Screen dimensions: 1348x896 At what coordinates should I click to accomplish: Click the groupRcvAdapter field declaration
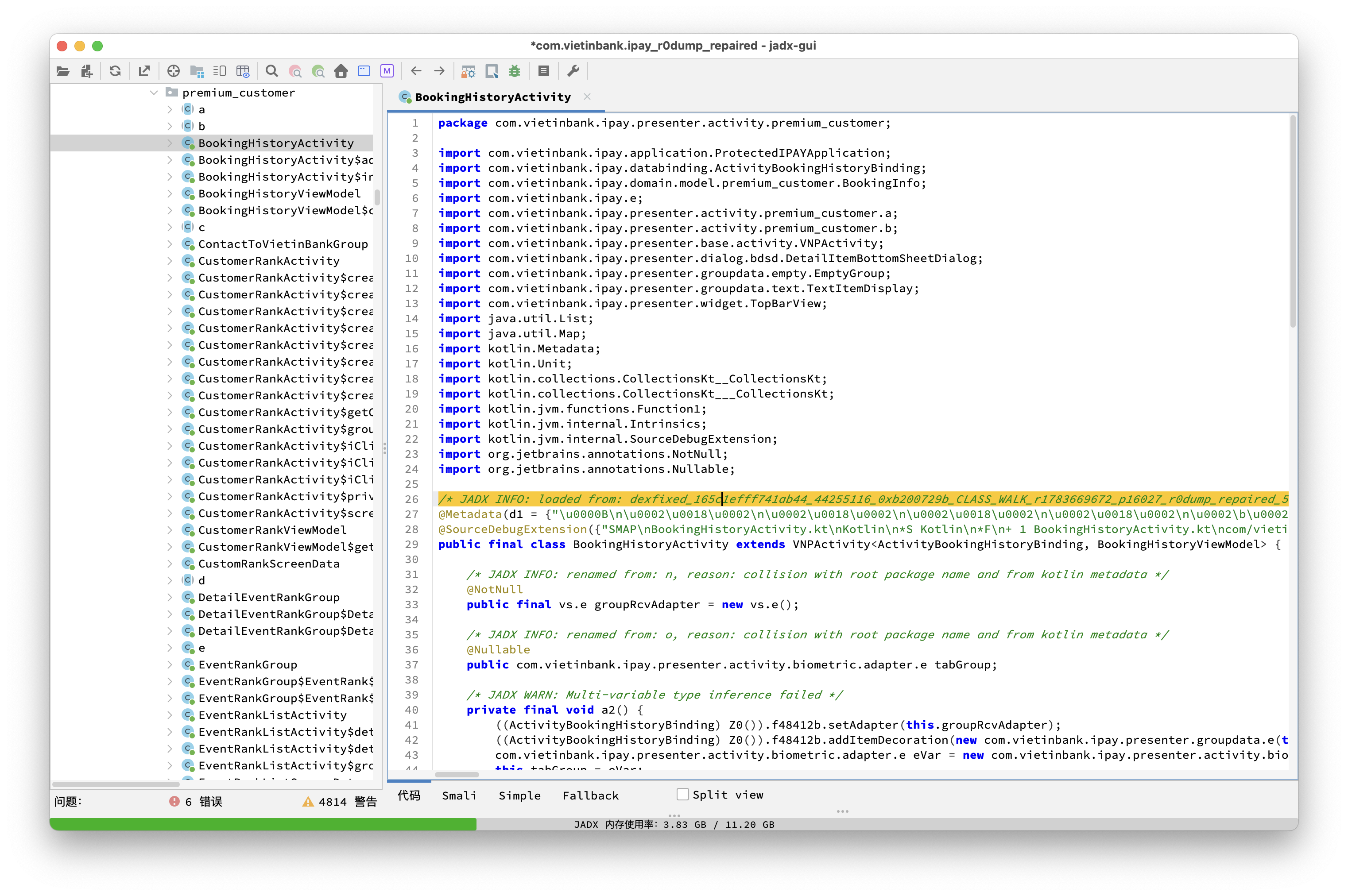(647, 605)
